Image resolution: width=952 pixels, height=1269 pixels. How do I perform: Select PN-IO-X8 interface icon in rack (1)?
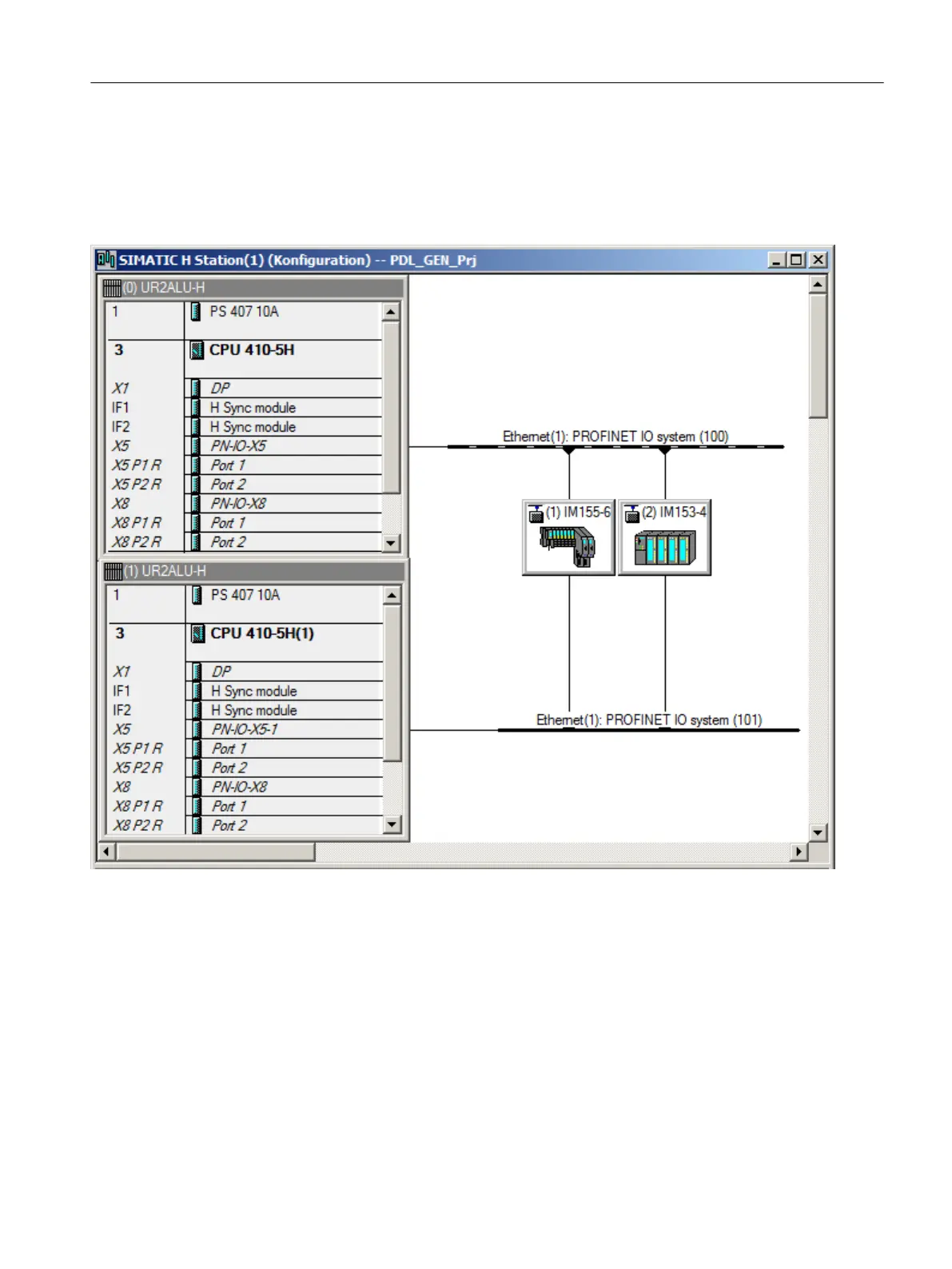click(197, 787)
